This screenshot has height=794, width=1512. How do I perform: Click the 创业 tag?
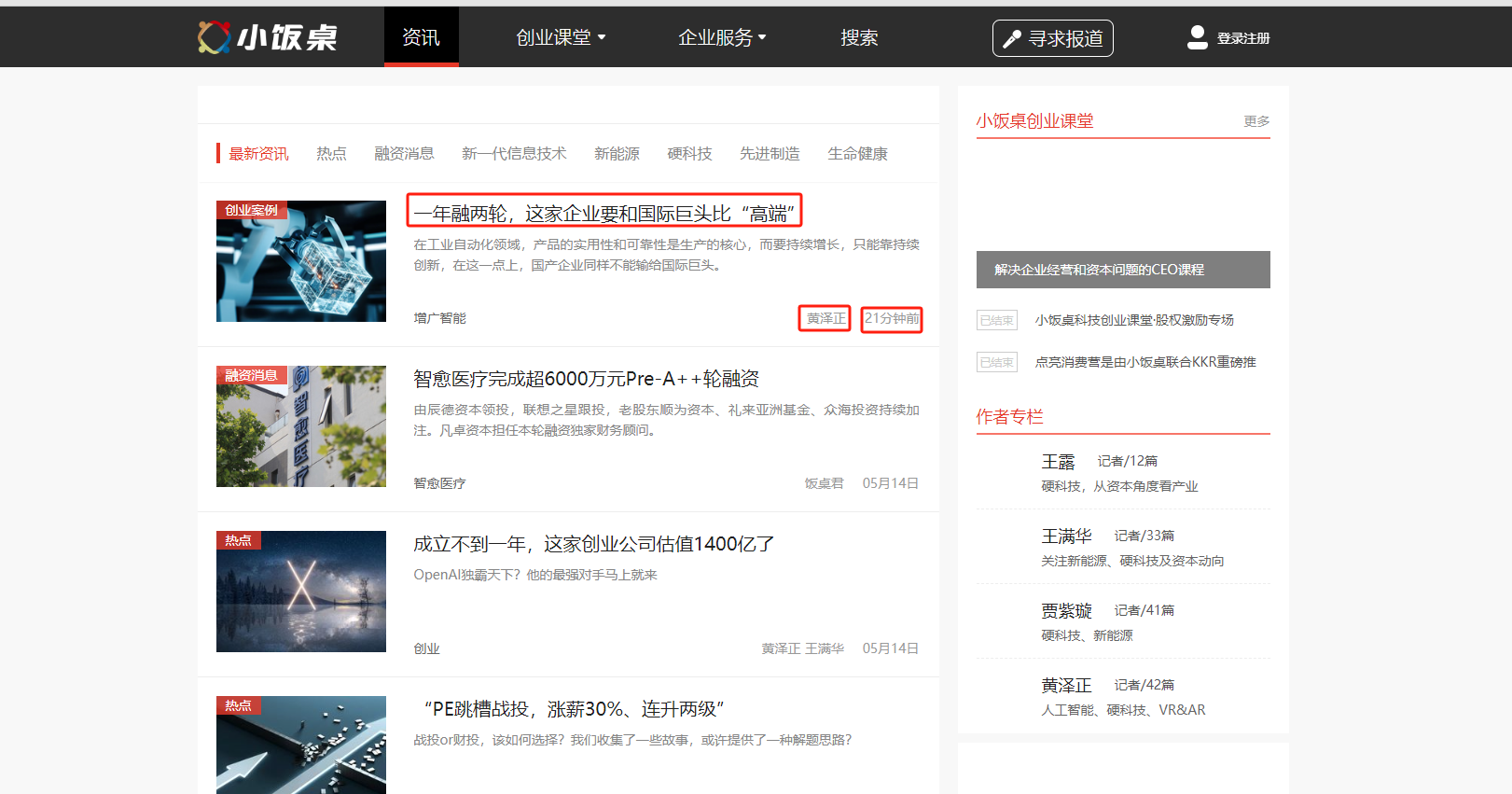426,648
